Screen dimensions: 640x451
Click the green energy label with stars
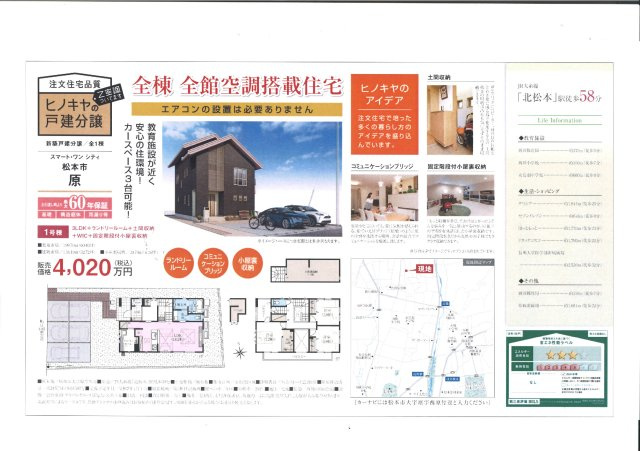tap(557, 369)
